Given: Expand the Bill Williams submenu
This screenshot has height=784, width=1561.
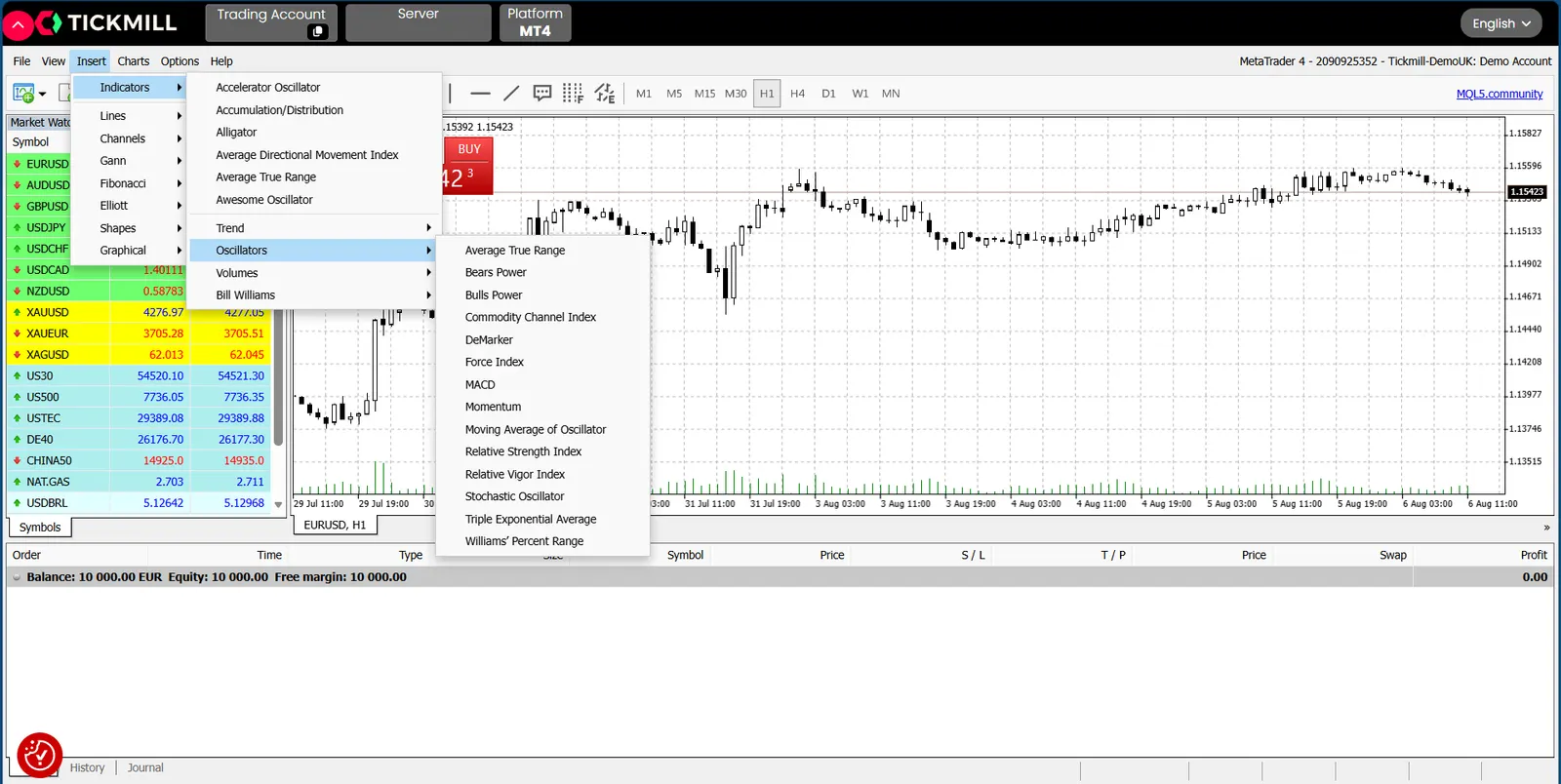Looking at the screenshot, I should 314,295.
